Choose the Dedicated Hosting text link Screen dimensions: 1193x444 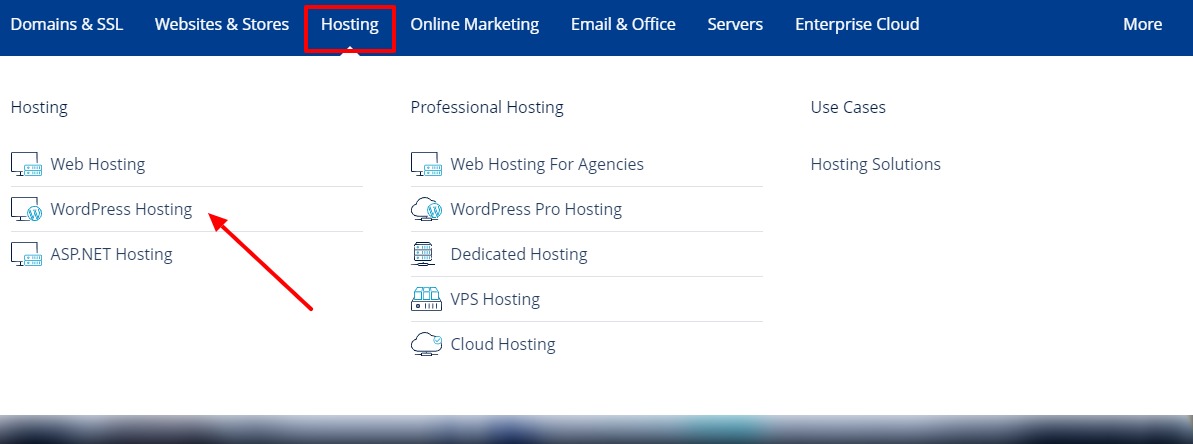click(519, 254)
